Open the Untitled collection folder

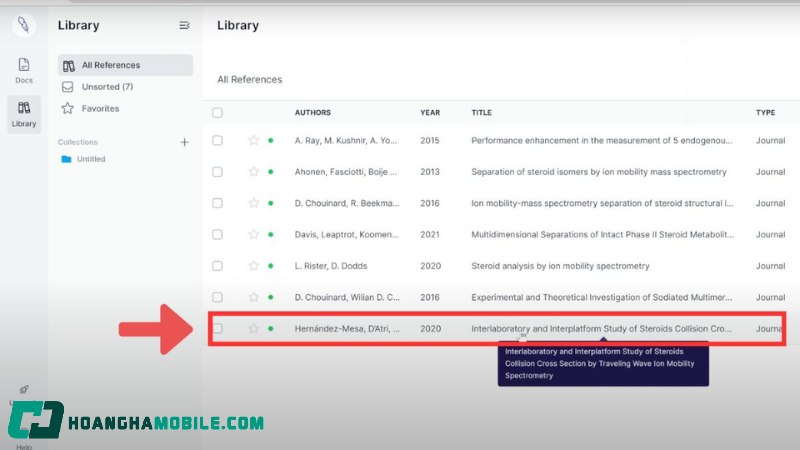90,159
